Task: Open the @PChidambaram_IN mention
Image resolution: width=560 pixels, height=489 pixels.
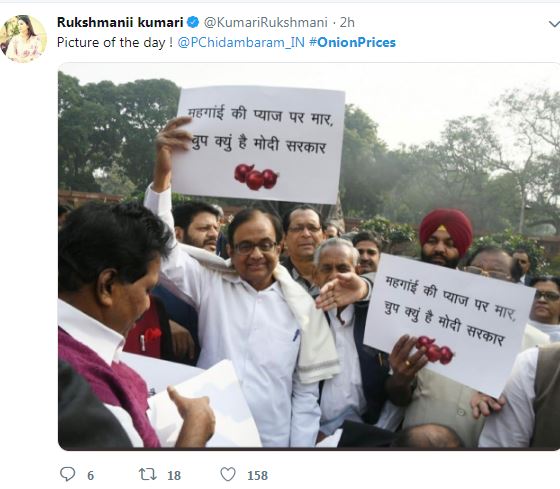Action: 241,43
